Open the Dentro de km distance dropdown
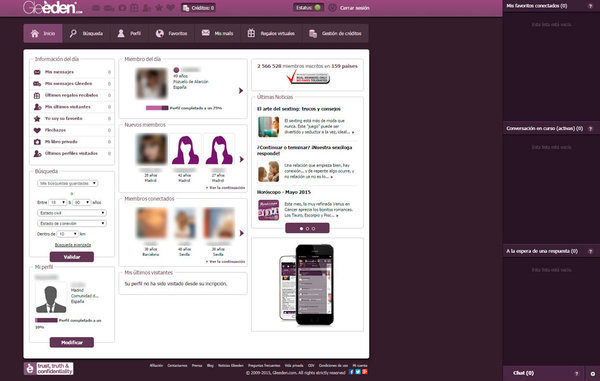Viewport: 600px width, 381px height. [68, 234]
